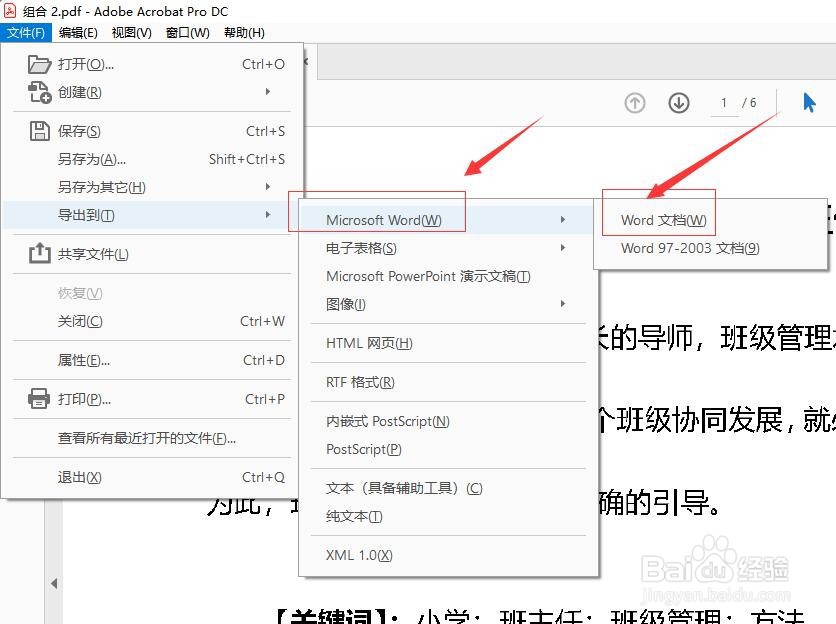The height and width of the screenshot is (624, 836).
Task: Expand 电子表格(S) export submenu
Action: point(447,248)
